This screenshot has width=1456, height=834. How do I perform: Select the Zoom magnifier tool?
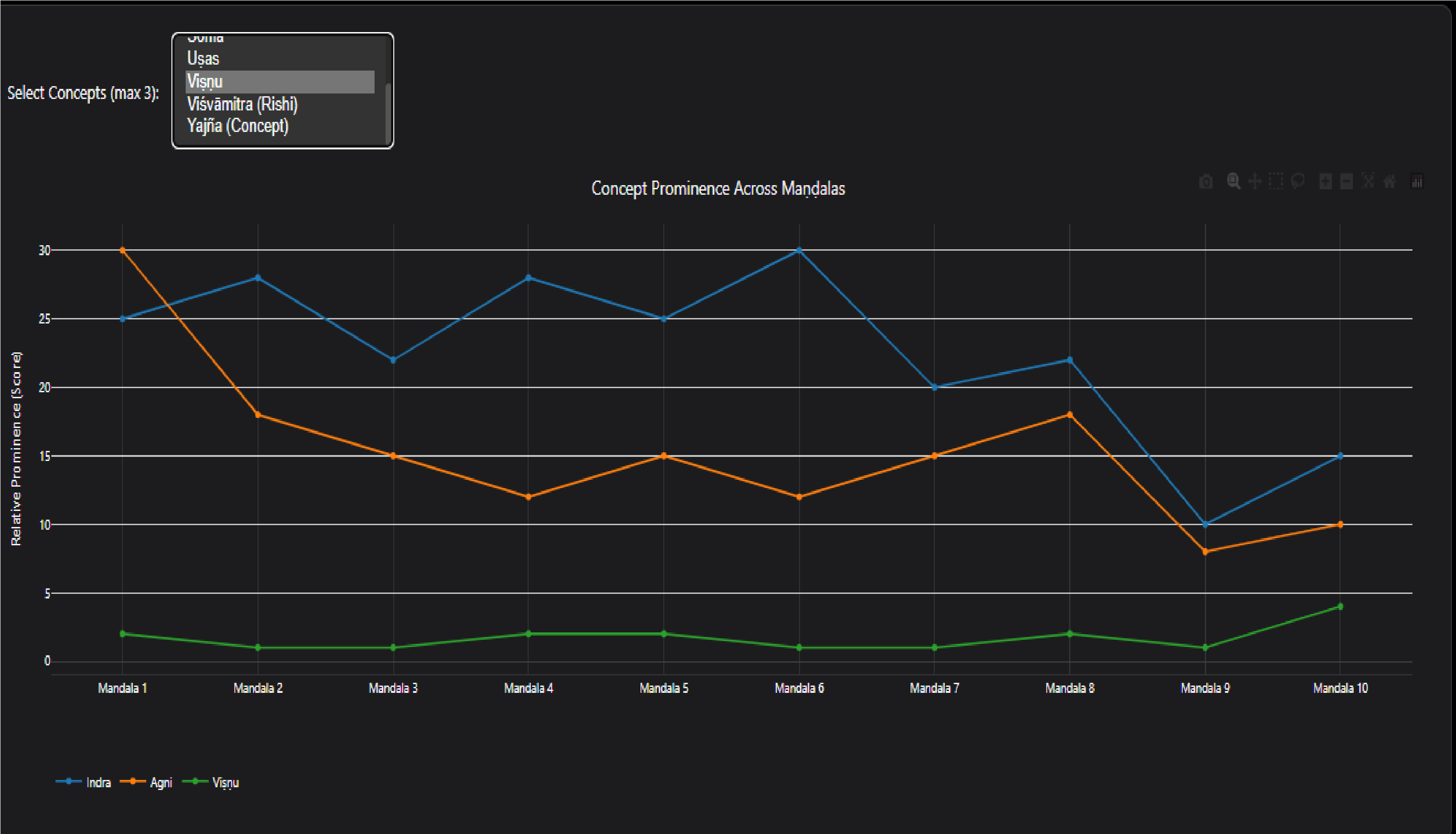1234,181
